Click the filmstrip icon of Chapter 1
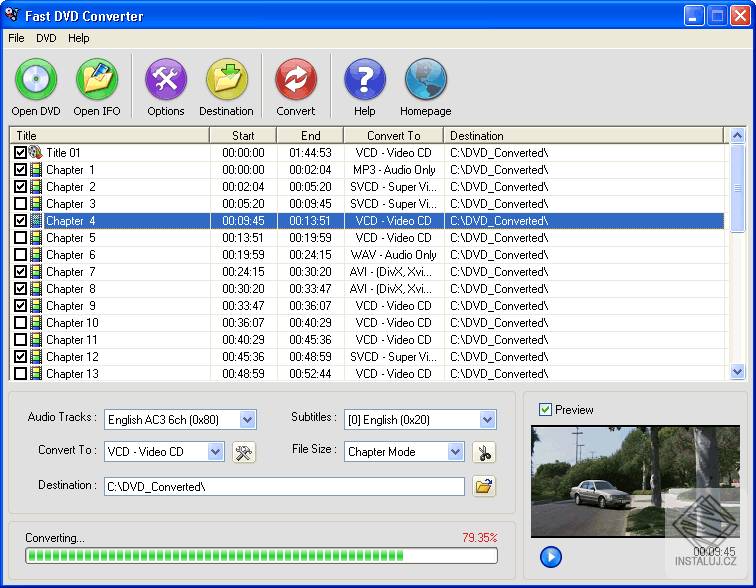Viewport: 756px width, 588px height. pyautogui.click(x=36, y=170)
